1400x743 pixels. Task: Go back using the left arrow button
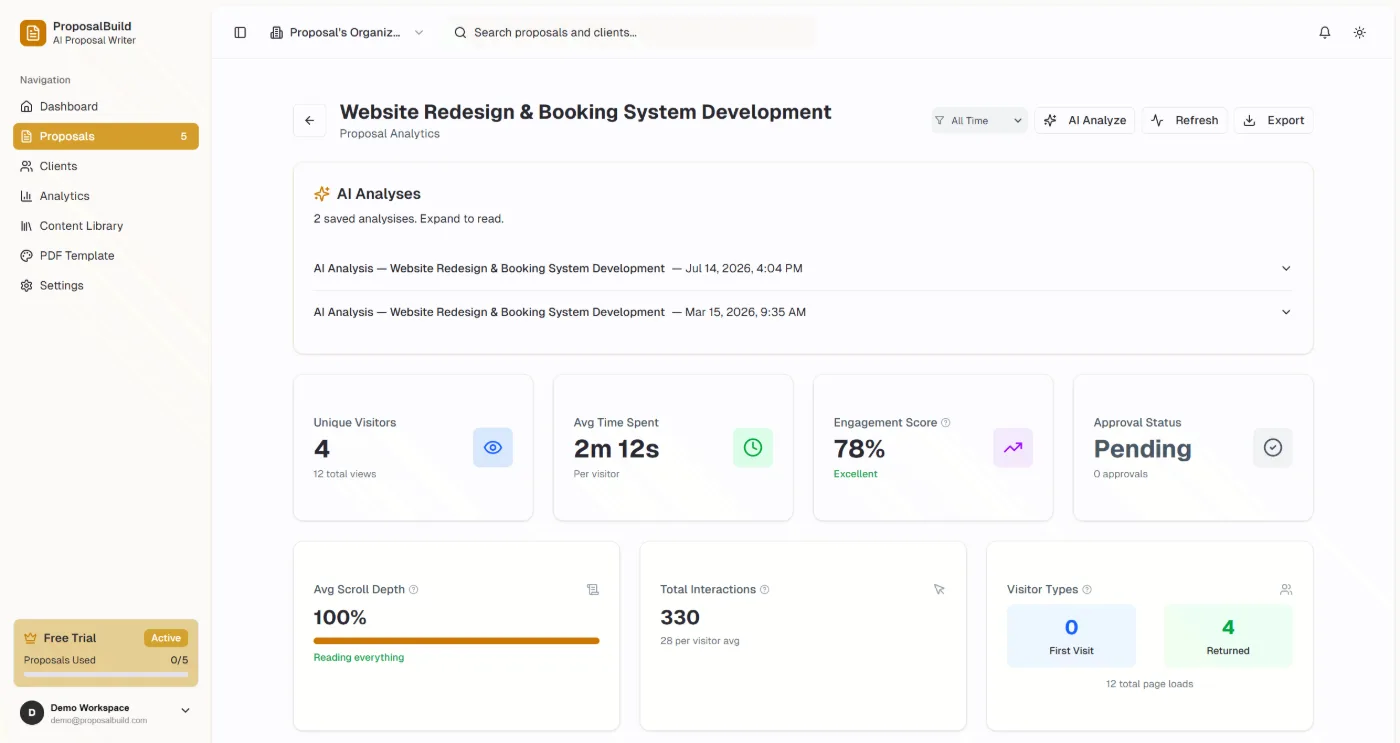[309, 120]
